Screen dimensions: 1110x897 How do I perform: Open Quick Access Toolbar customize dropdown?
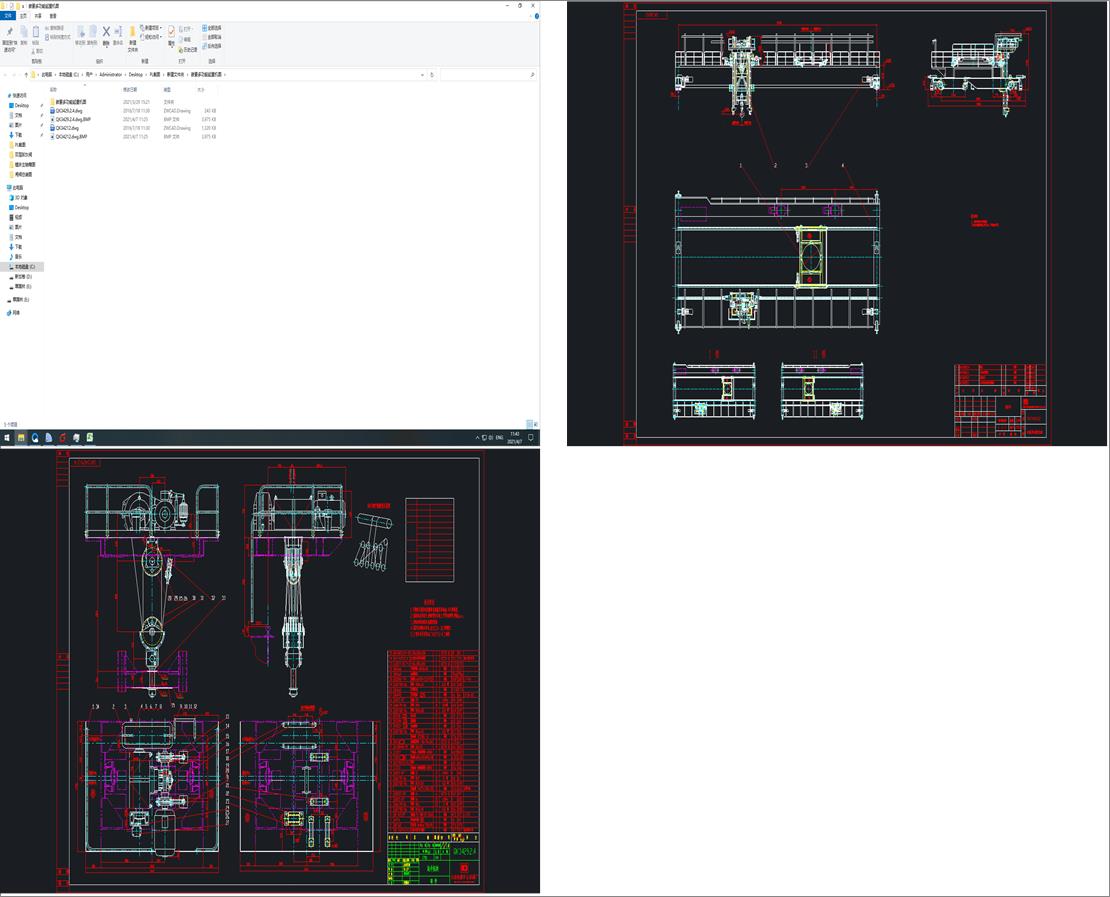click(23, 6)
